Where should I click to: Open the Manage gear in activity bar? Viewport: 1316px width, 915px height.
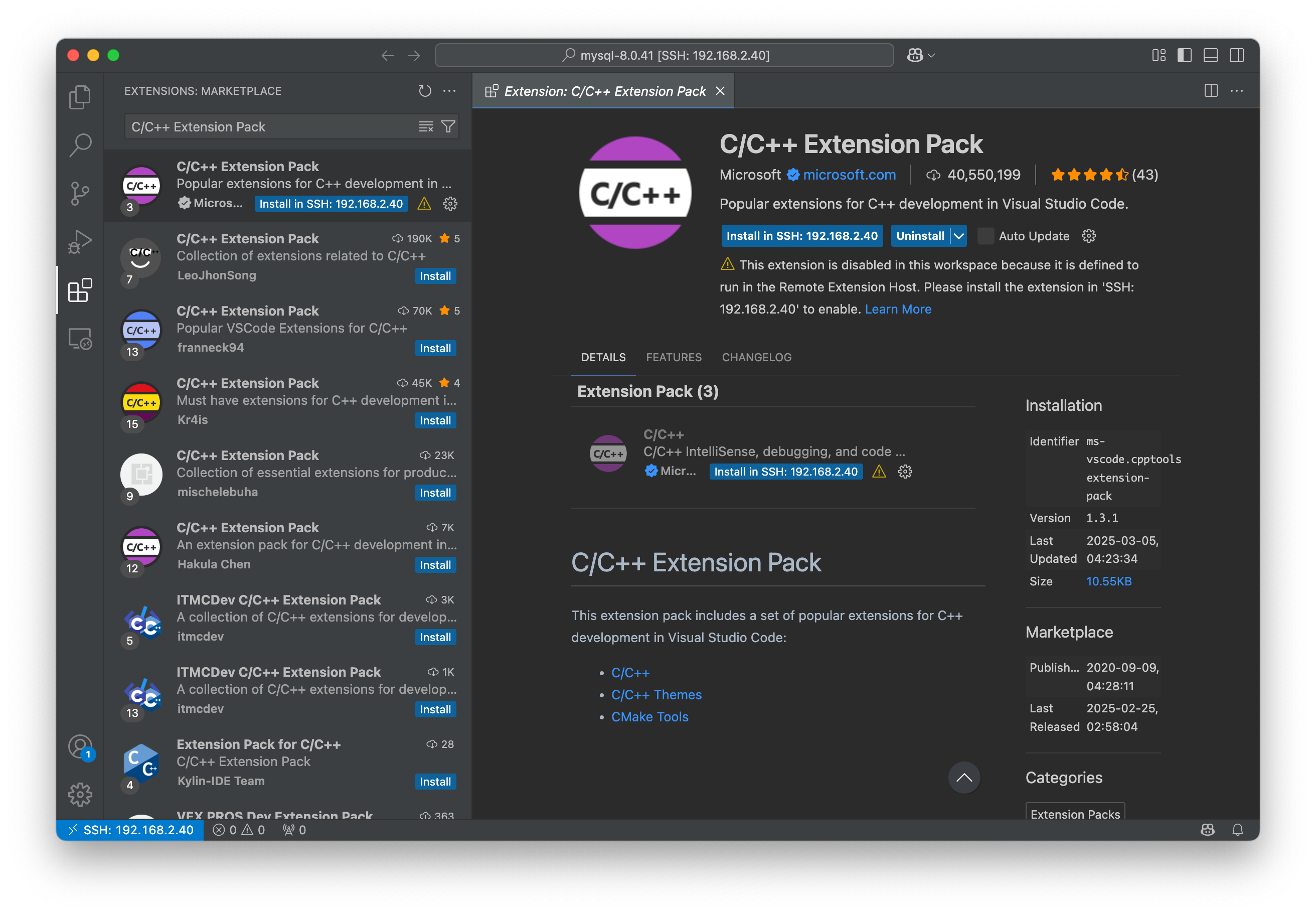pyautogui.click(x=80, y=795)
